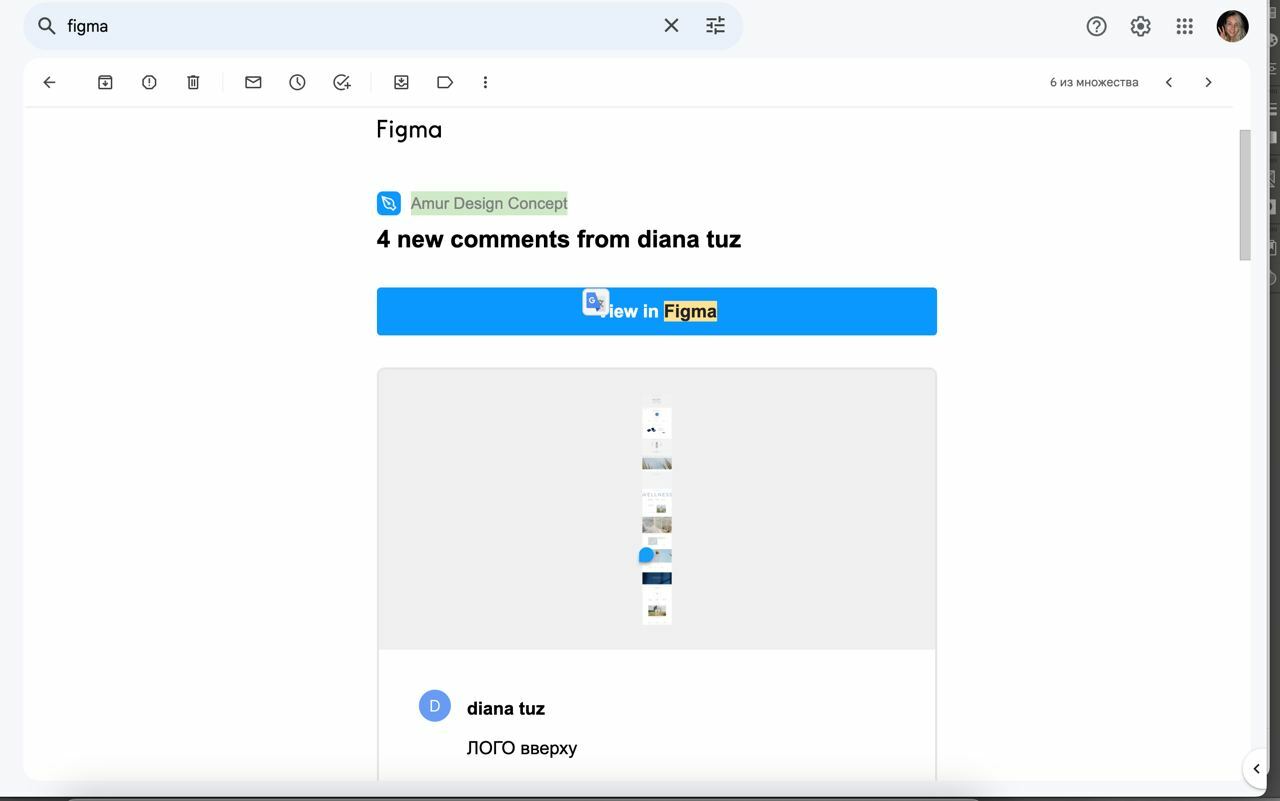The height and width of the screenshot is (801, 1280).
Task: Open the Move to menu
Action: [401, 82]
